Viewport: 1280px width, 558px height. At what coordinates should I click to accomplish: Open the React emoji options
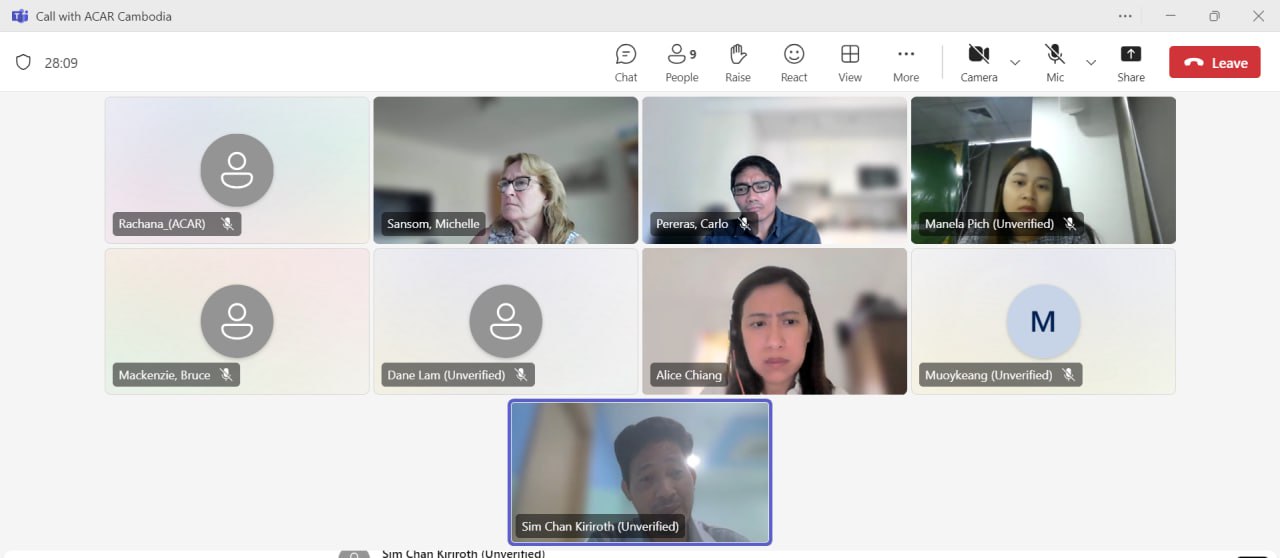(794, 63)
